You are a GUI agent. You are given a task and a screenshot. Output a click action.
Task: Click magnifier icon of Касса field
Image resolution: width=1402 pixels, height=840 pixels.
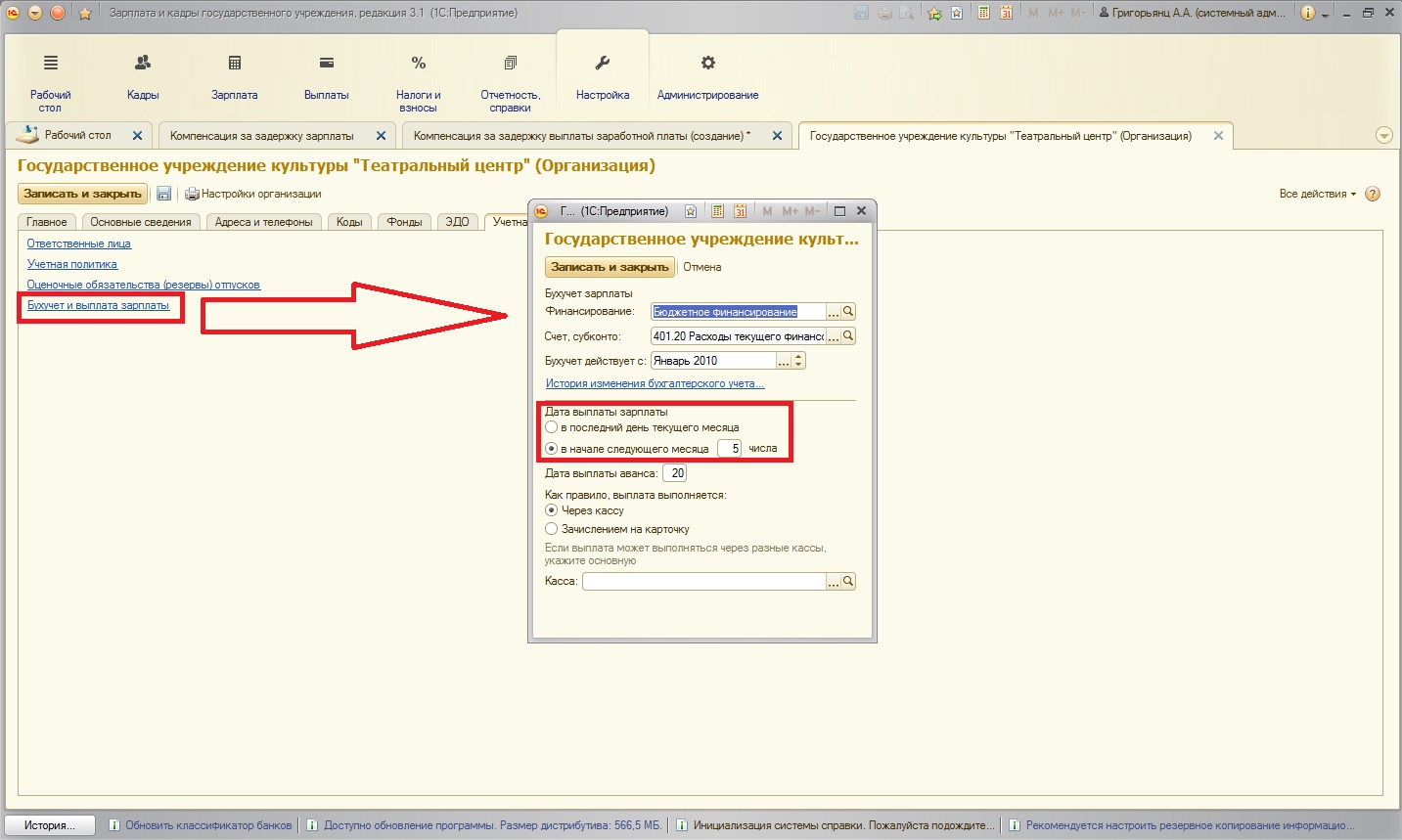(849, 581)
